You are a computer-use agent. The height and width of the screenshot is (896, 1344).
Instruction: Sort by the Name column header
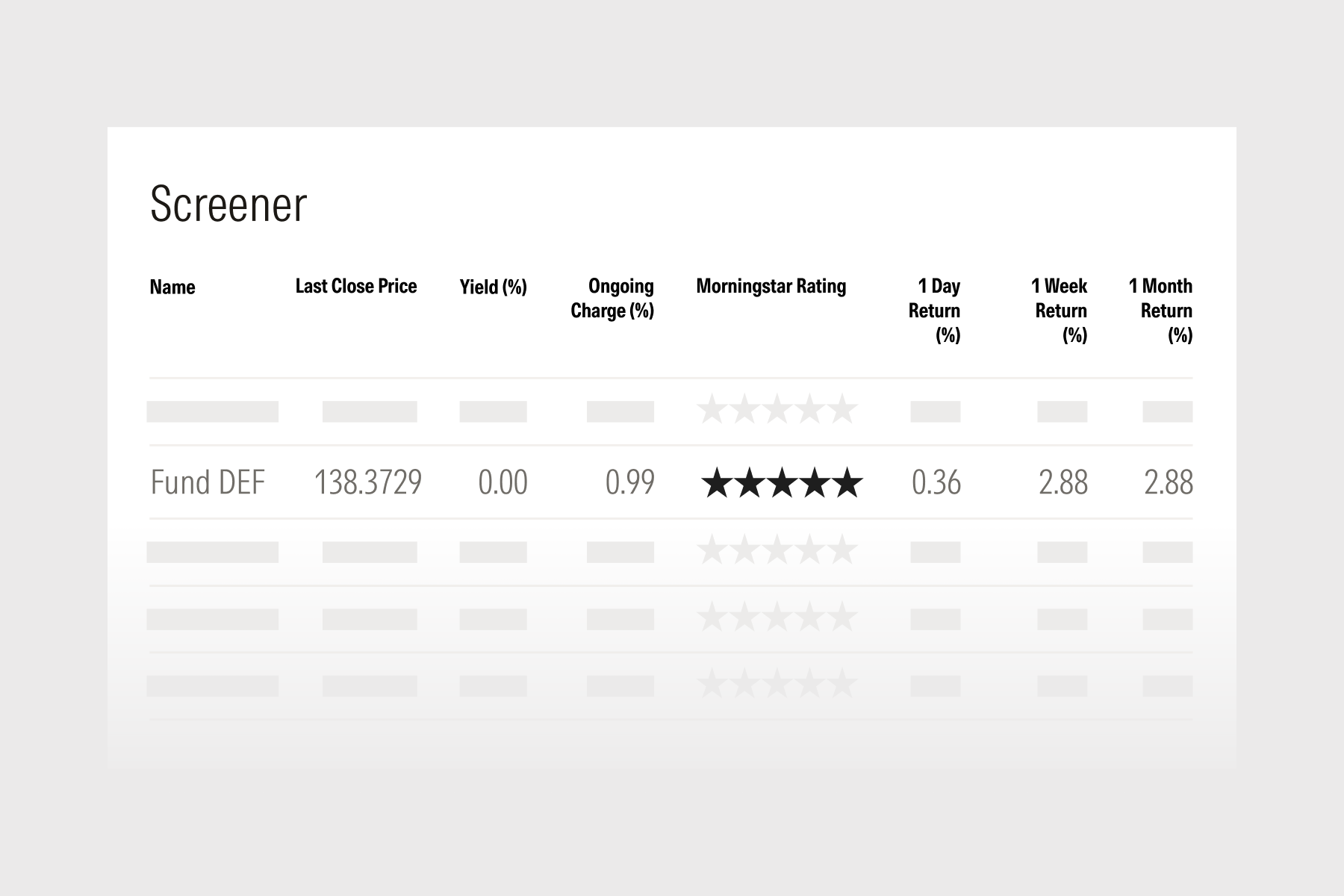pyautogui.click(x=172, y=287)
